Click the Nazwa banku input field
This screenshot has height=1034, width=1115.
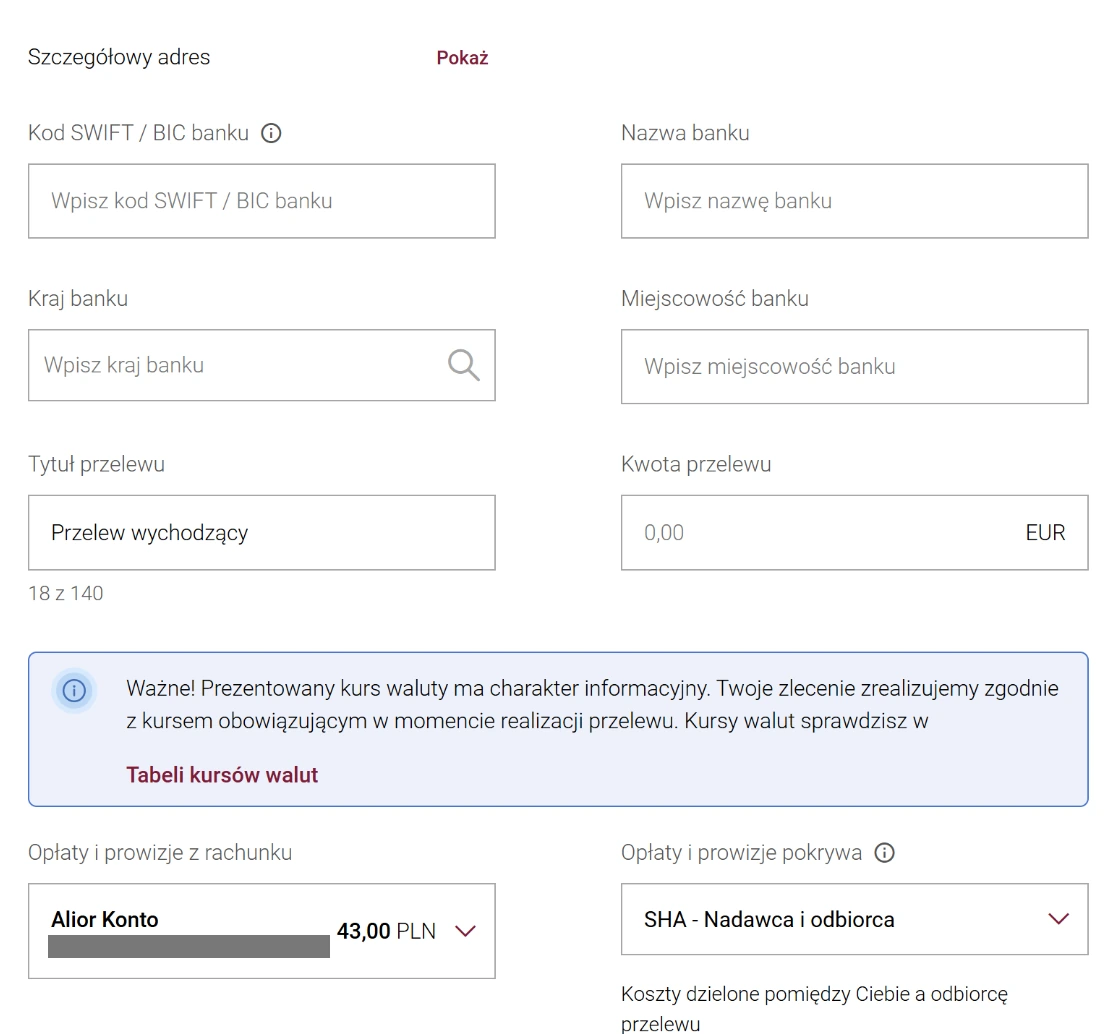click(x=854, y=201)
